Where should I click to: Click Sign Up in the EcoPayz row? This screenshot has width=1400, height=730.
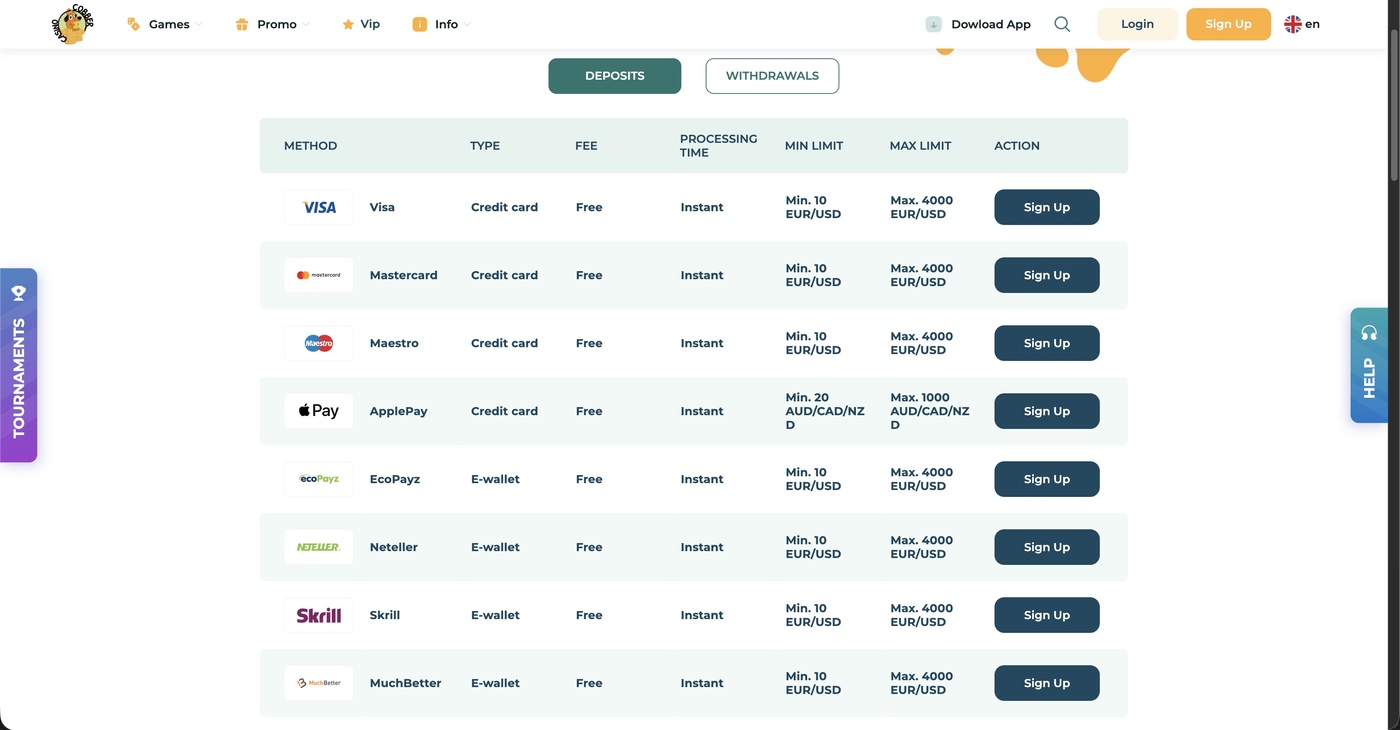pos(1047,479)
